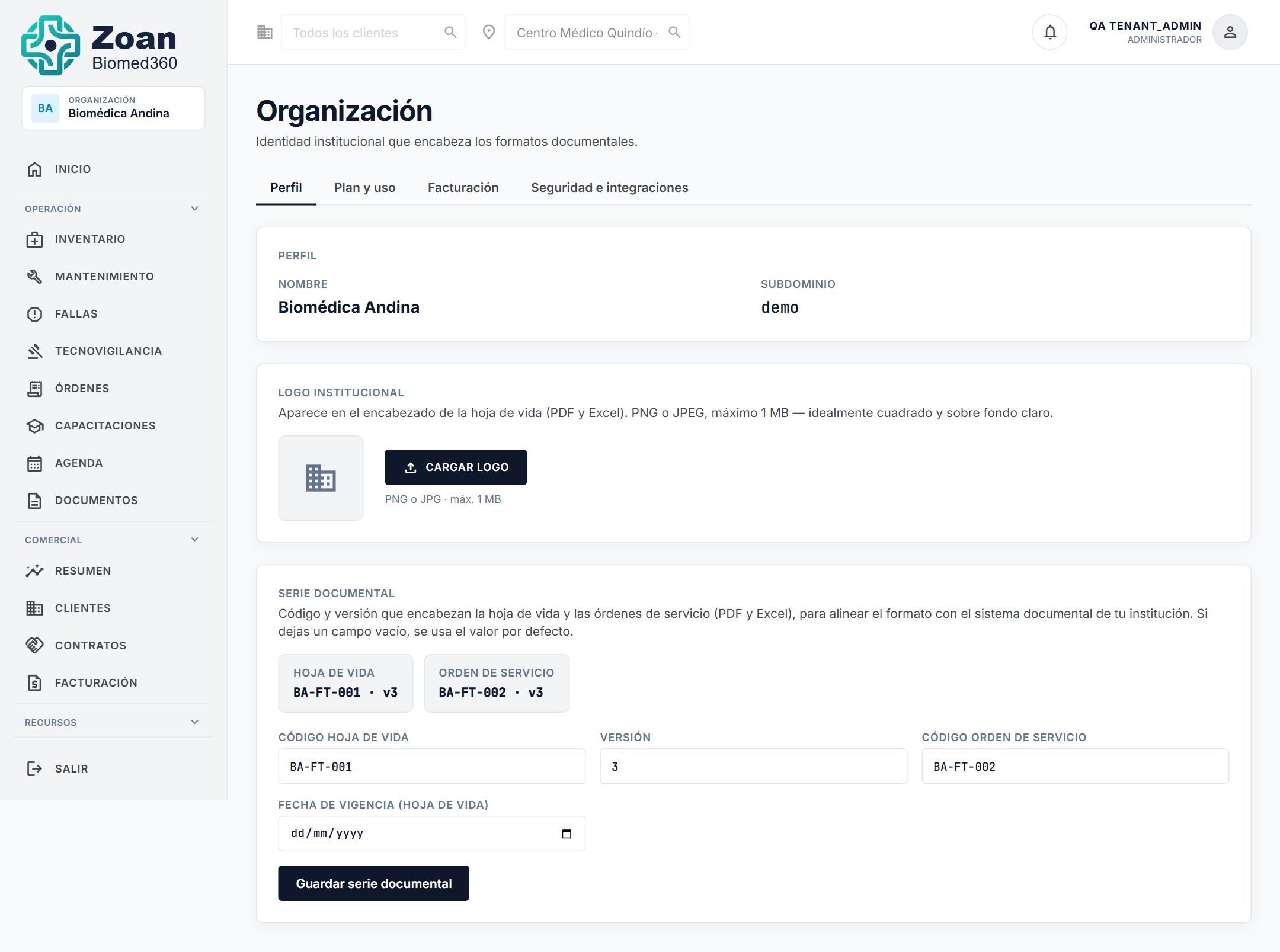The height and width of the screenshot is (952, 1280).
Task: Click the logo placeholder thumbnail
Action: 321,478
